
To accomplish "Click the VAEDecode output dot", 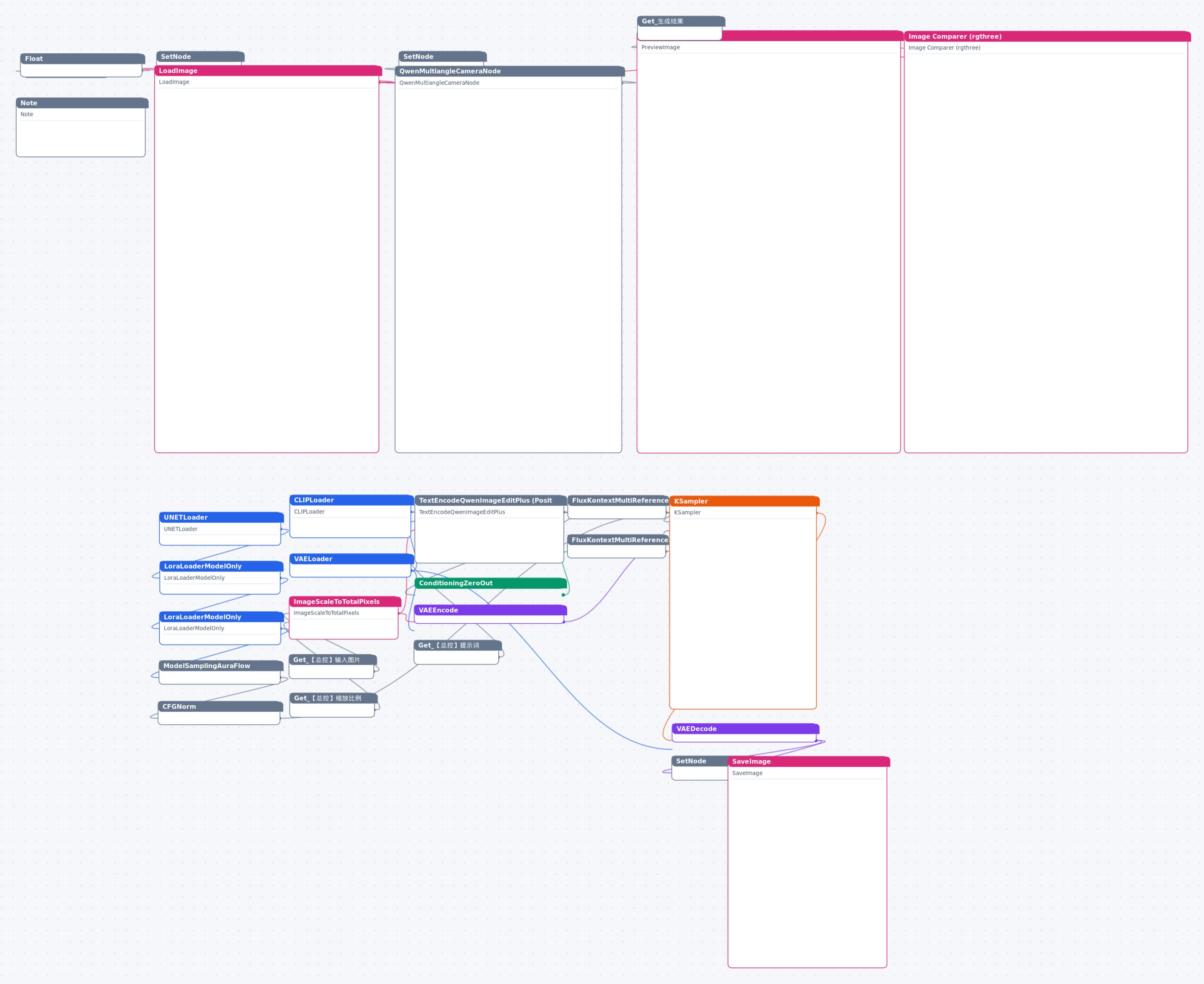I will pyautogui.click(x=816, y=740).
